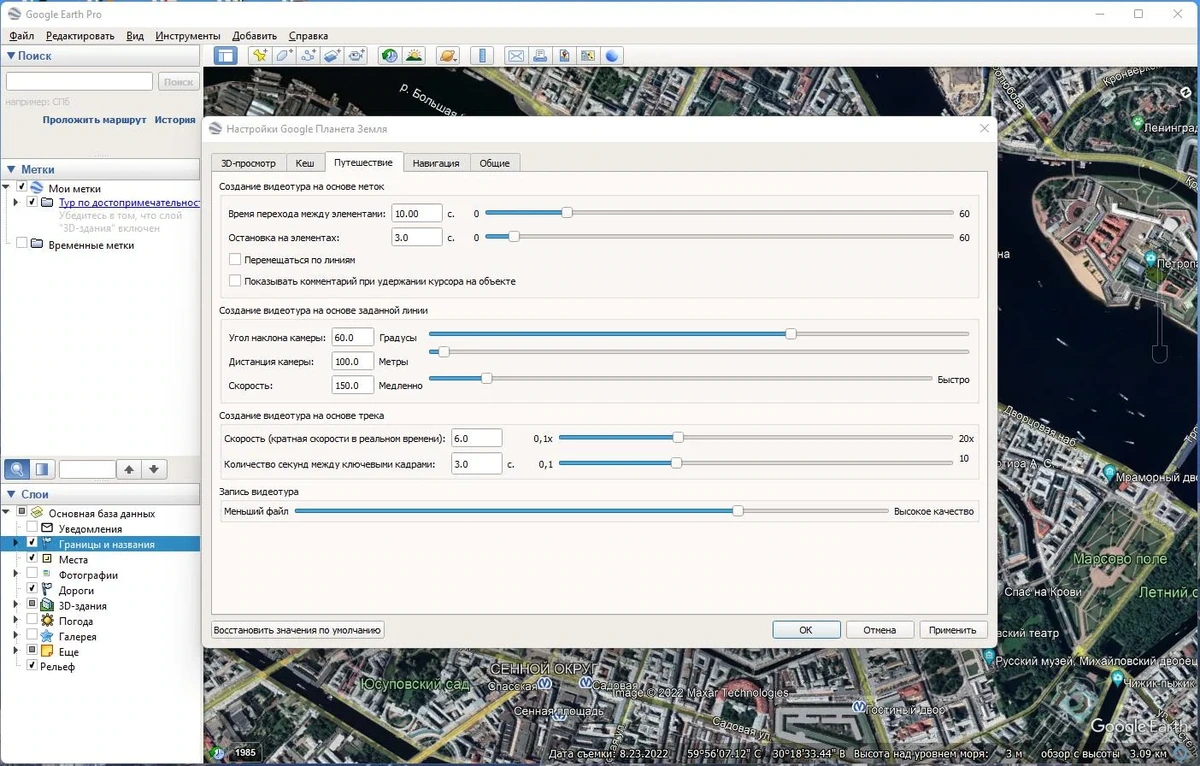The width and height of the screenshot is (1200, 766).
Task: Click the Скорость Медленно-Быстро slider handle
Action: pos(487,378)
